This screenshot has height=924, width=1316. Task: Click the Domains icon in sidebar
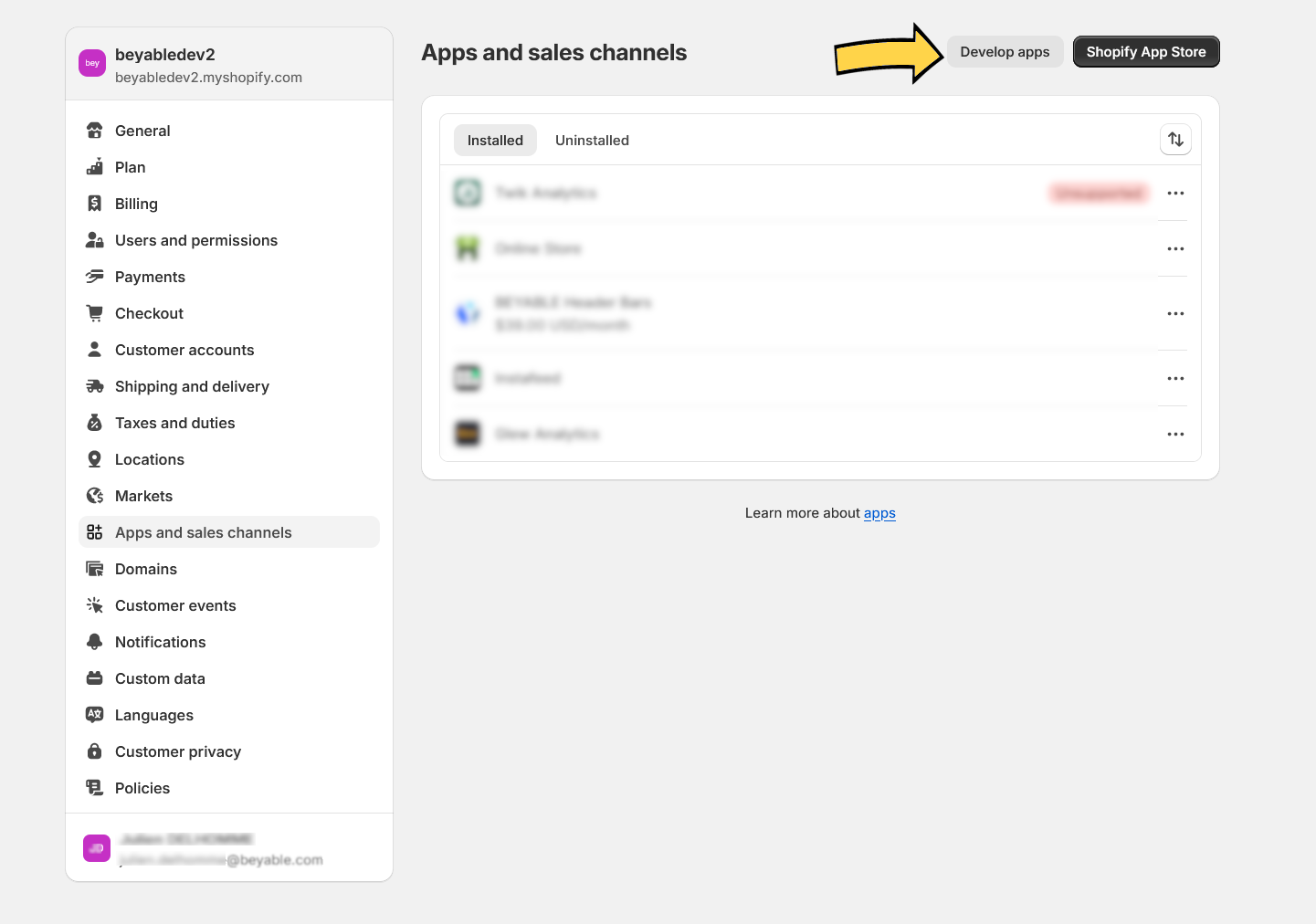point(94,569)
